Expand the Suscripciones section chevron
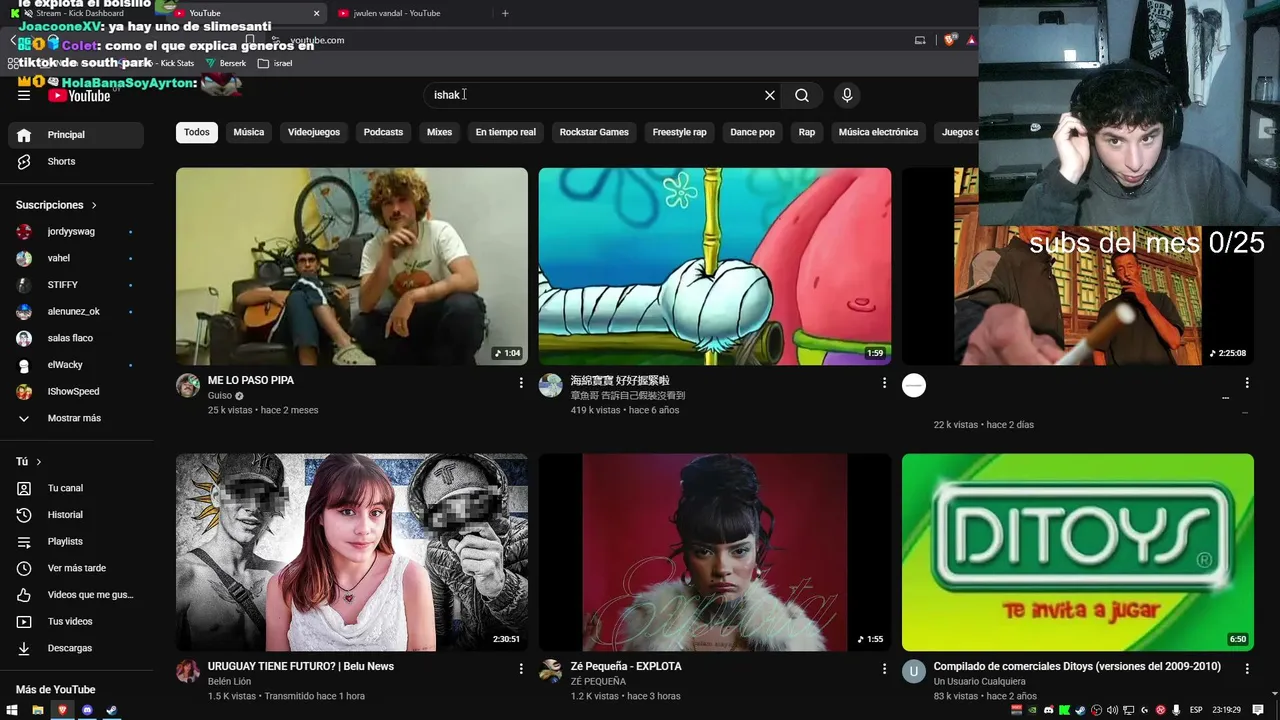This screenshot has height=720, width=1280. (94, 205)
